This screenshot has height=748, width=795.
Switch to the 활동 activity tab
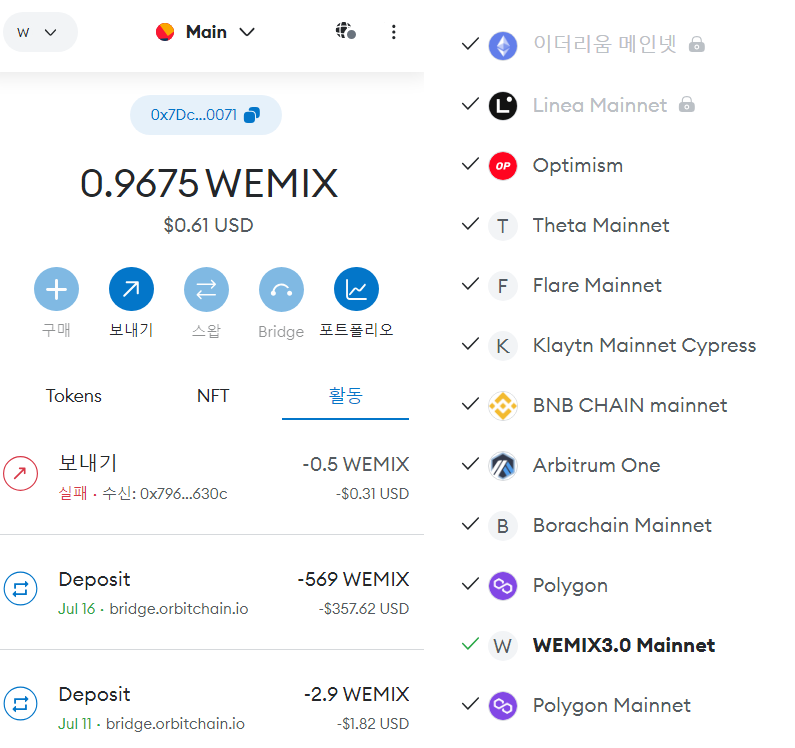pyautogui.click(x=345, y=396)
